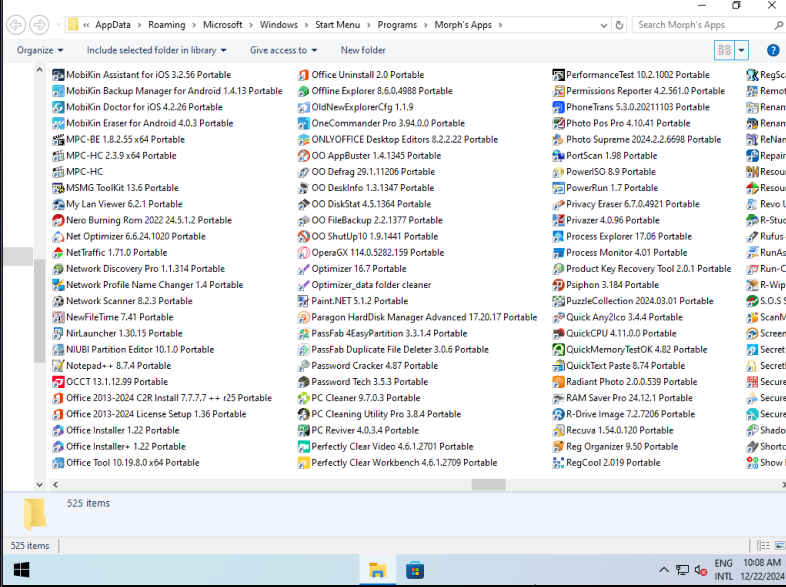The width and height of the screenshot is (786, 587).
Task: Select the Office Tool 10.19.8.0 x64 icon
Action: pyautogui.click(x=58, y=462)
